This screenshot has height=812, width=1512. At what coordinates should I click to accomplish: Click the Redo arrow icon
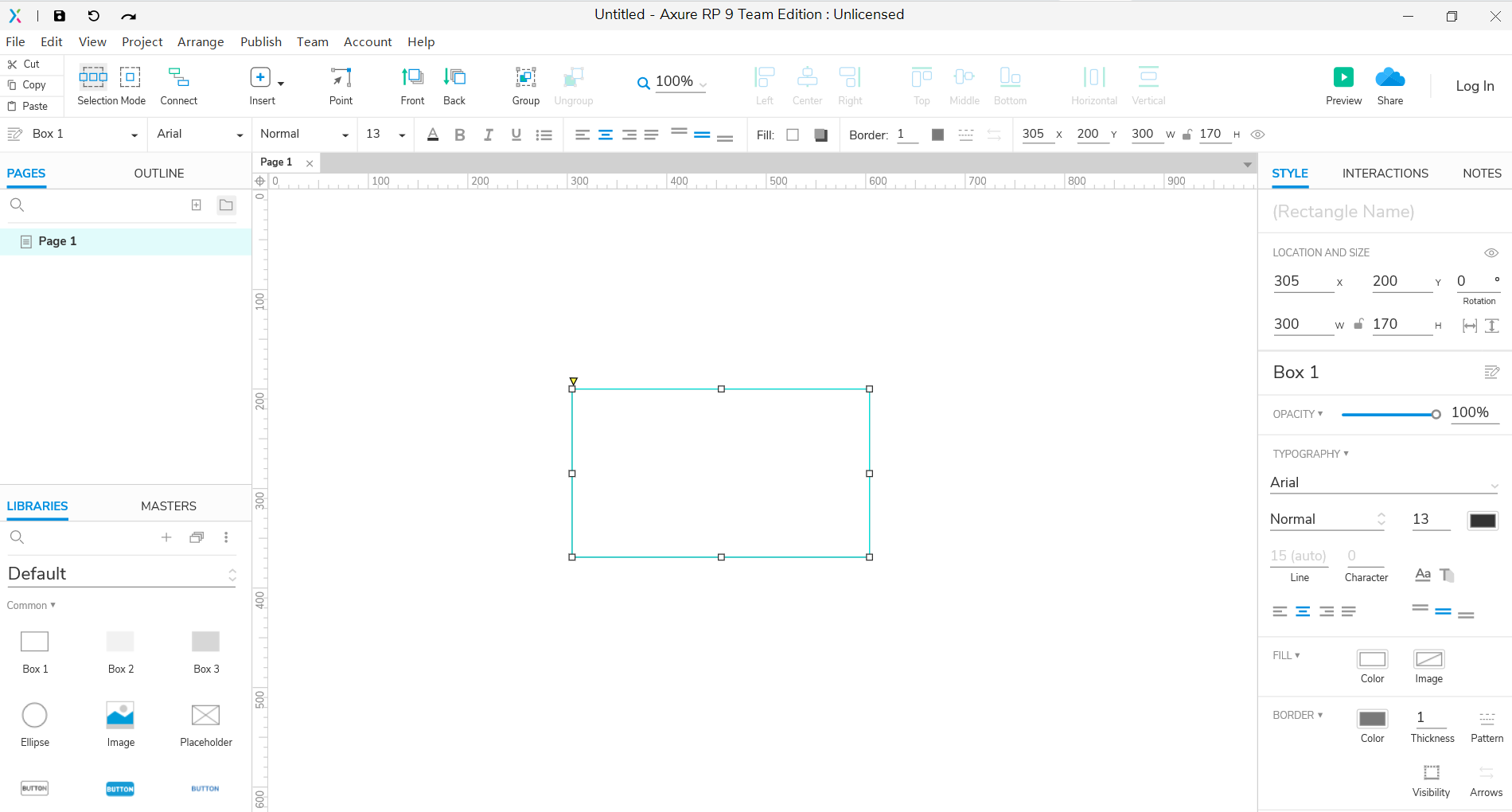coord(128,15)
